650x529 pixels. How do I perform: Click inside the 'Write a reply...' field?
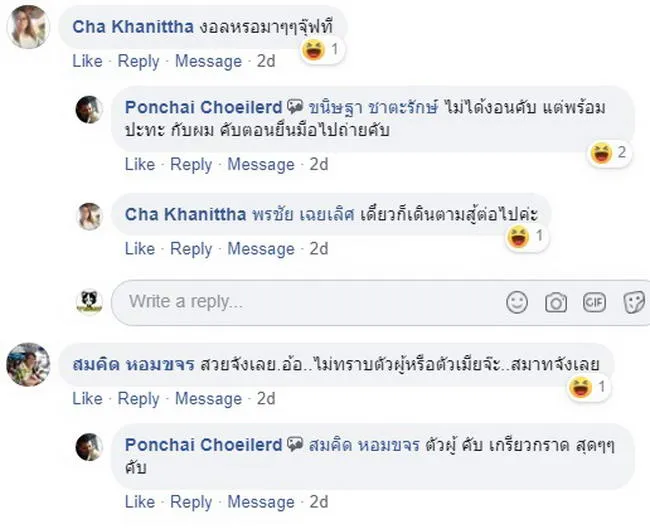(300, 302)
